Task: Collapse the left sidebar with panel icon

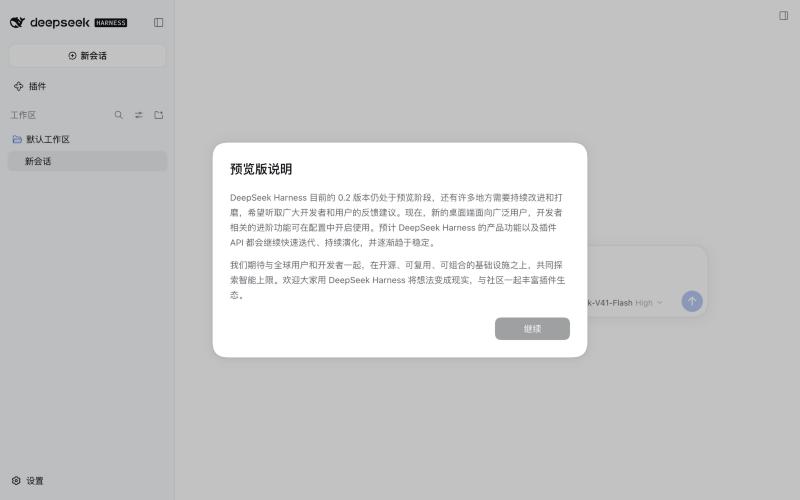Action: (x=159, y=22)
